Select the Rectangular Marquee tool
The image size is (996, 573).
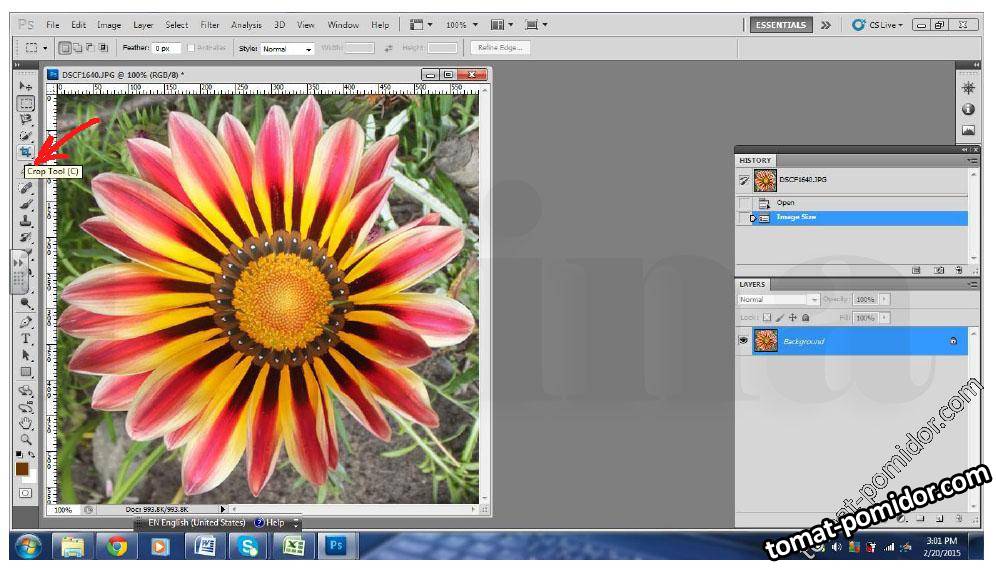coord(25,103)
